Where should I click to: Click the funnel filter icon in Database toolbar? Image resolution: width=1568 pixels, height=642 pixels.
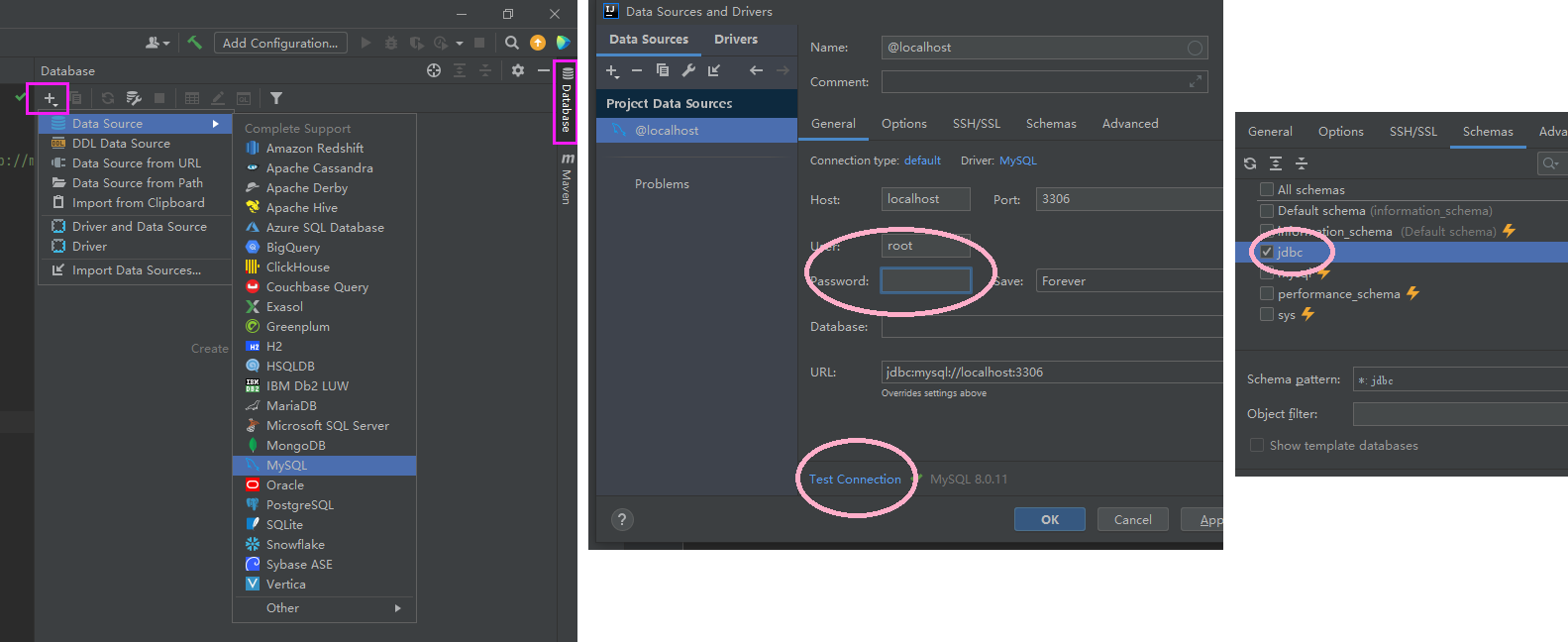276,98
